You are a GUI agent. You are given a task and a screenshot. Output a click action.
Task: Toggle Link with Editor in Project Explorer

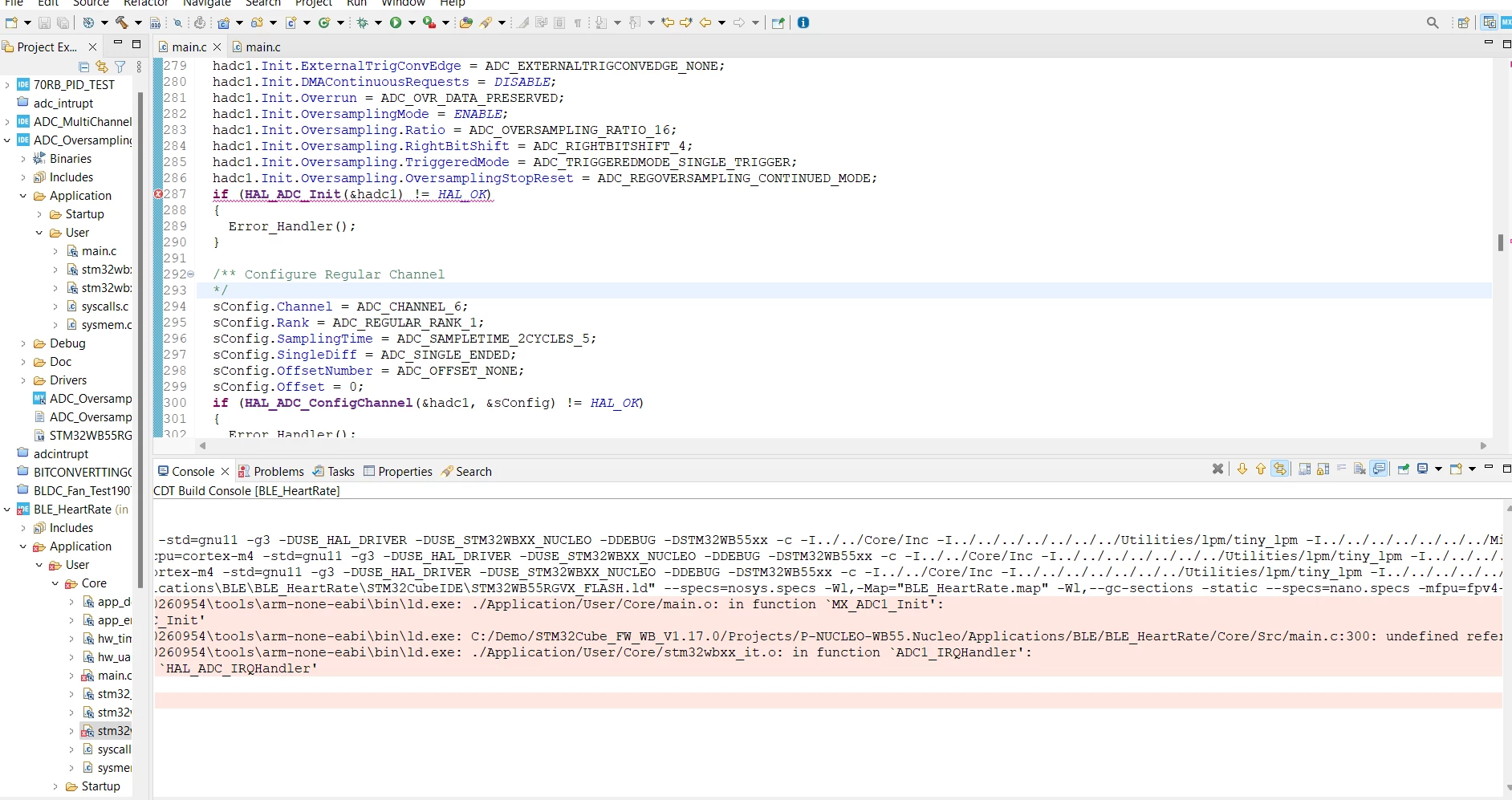point(101,67)
